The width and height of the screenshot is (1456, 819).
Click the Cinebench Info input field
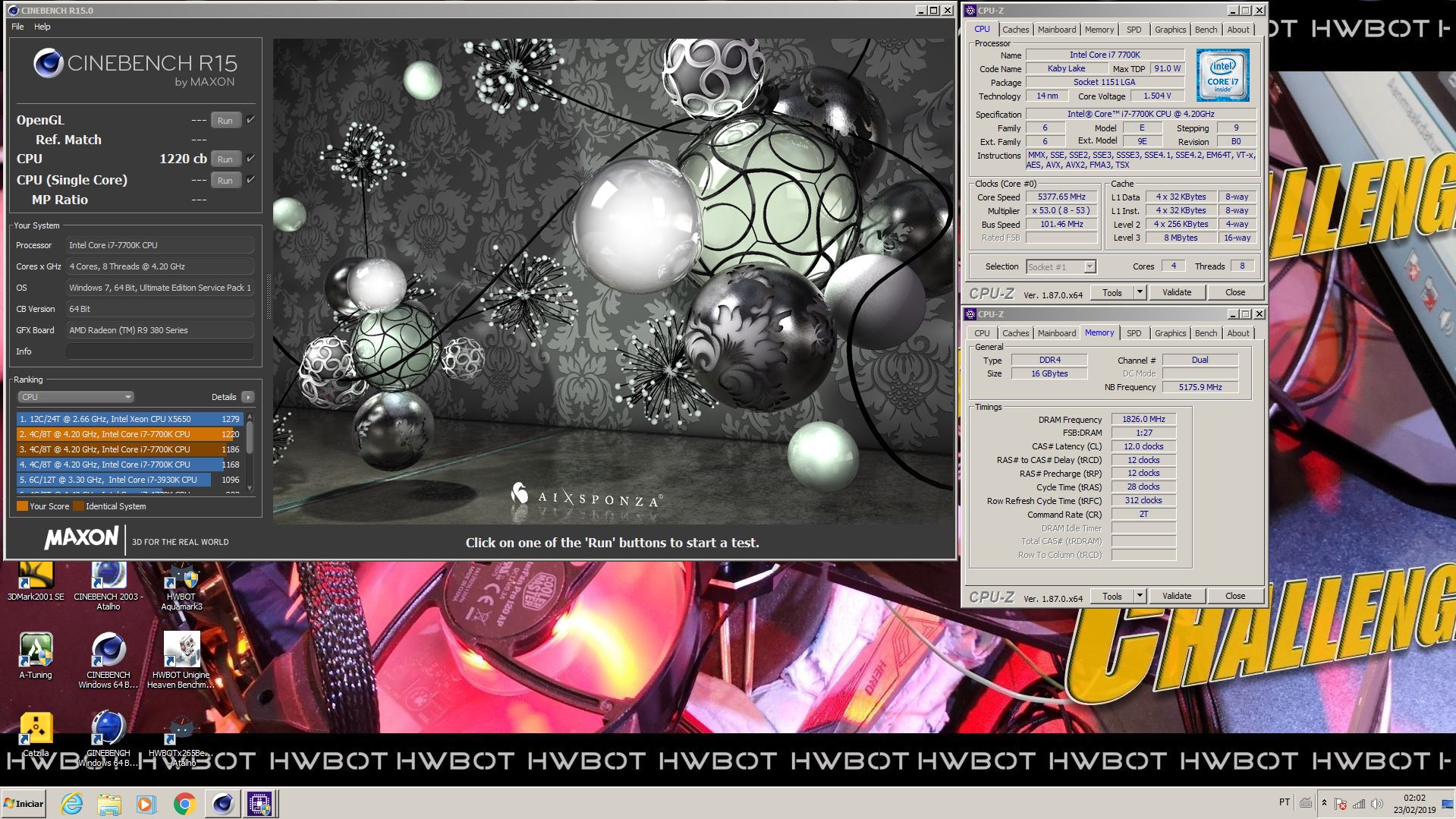tap(159, 351)
